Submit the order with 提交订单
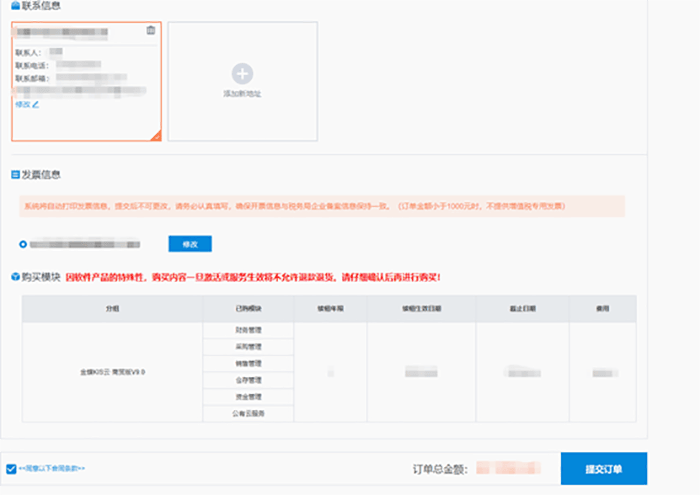Viewport: 700px width, 495px height. [x=603, y=469]
